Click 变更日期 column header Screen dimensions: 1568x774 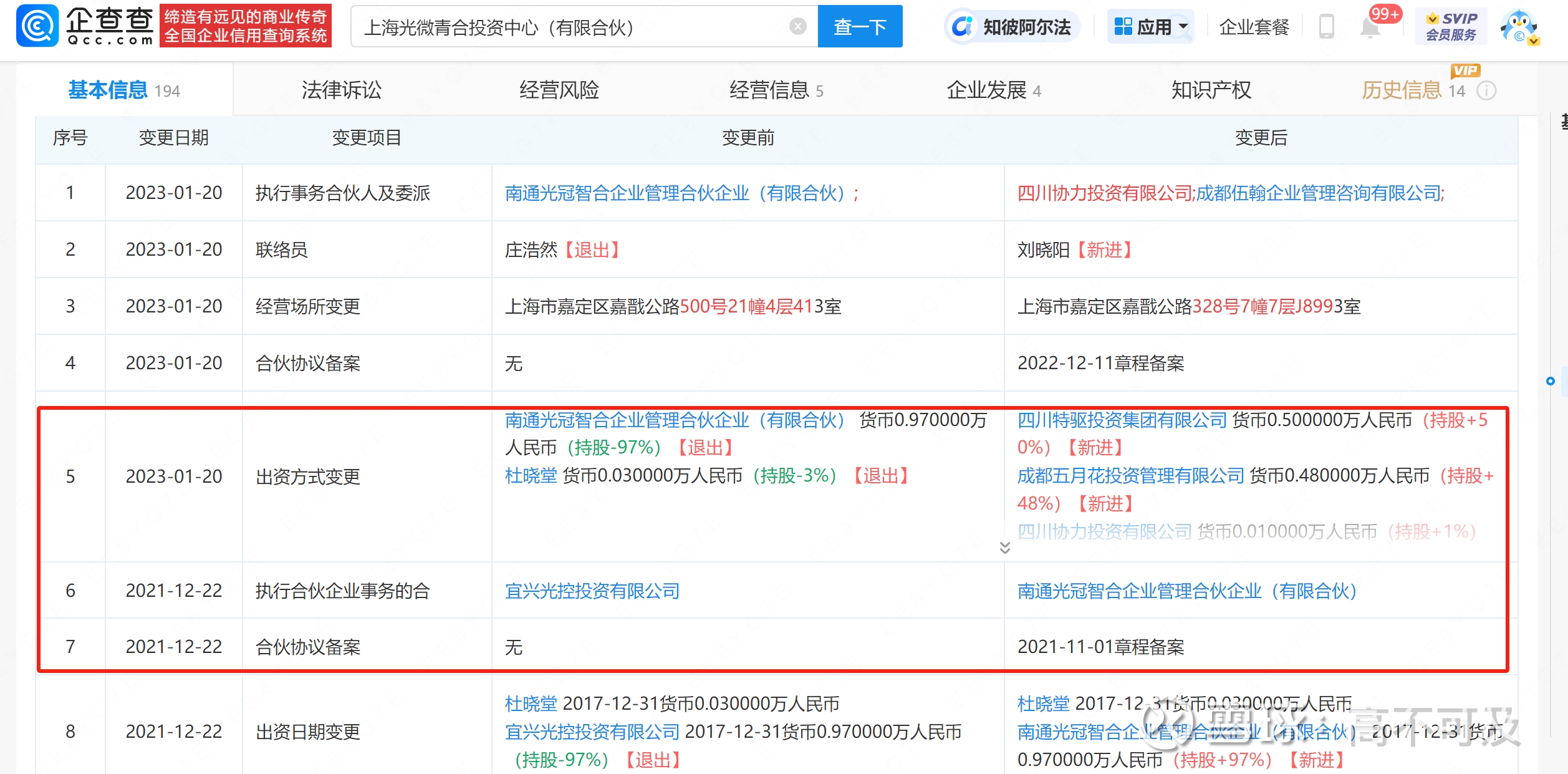[x=173, y=138]
